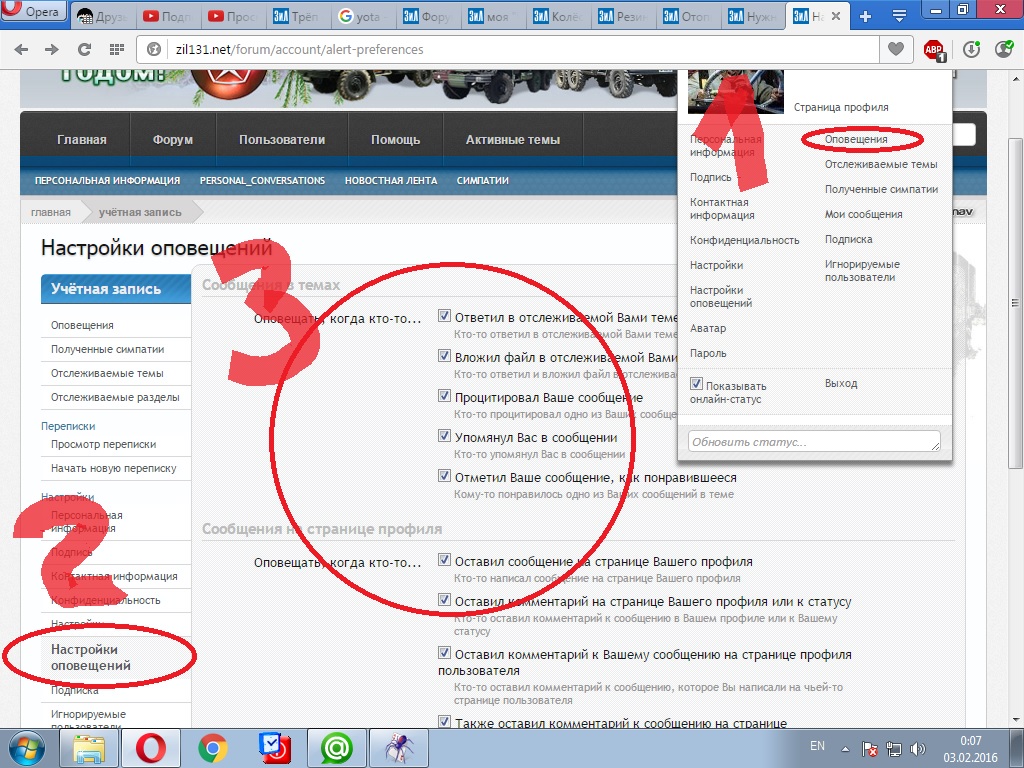Click the browser Back arrow button
Screen dimensions: 1024x768
pos(21,49)
